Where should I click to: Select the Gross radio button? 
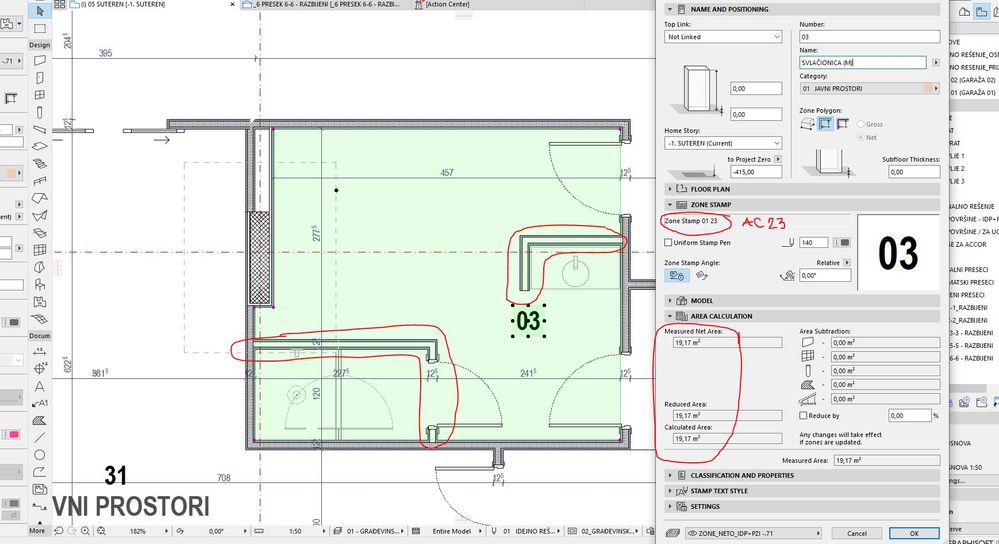(x=861, y=124)
